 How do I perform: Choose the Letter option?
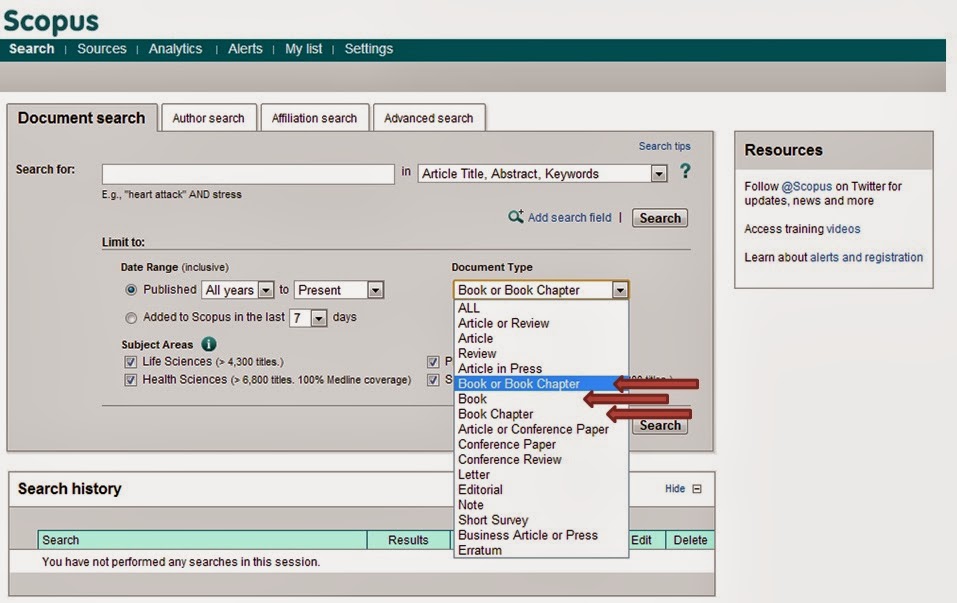click(541, 475)
